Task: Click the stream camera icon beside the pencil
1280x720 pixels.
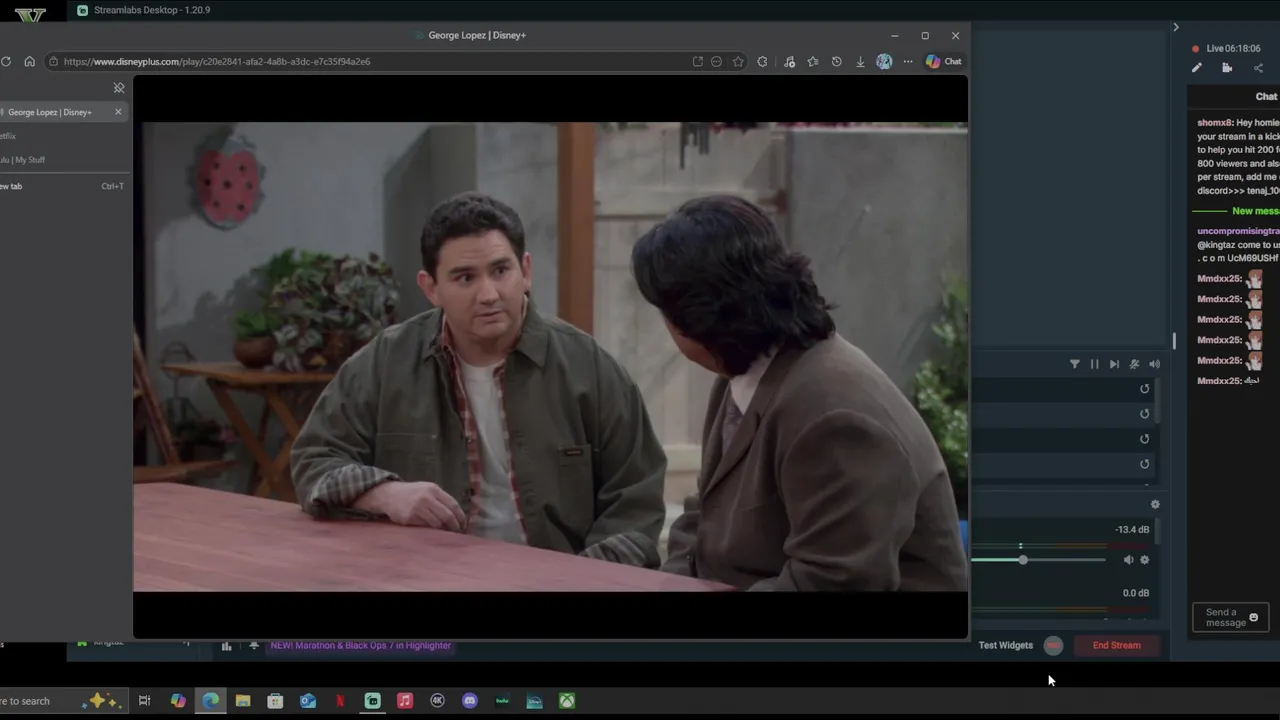Action: click(x=1227, y=68)
